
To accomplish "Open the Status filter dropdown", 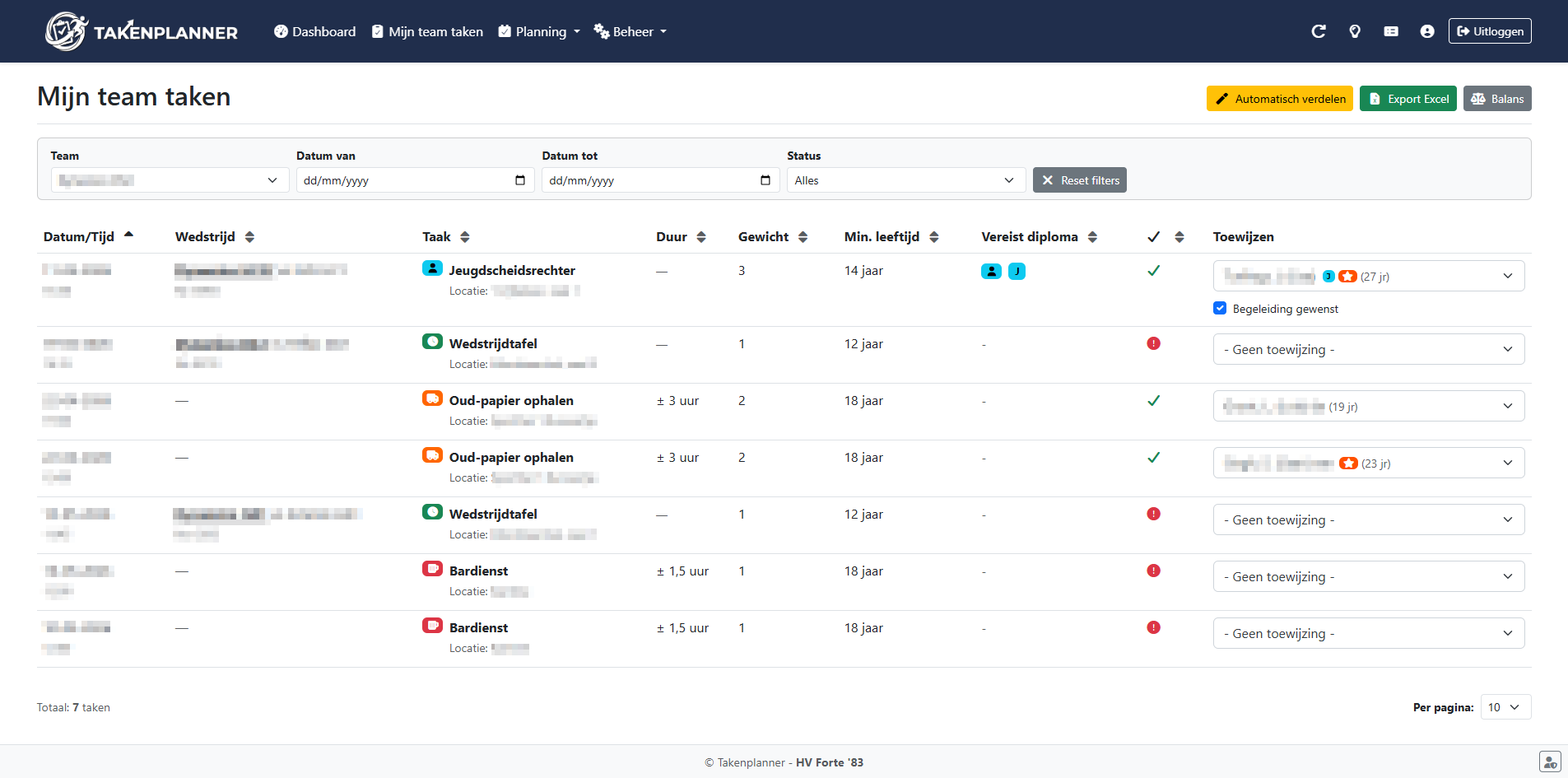I will tap(905, 180).
